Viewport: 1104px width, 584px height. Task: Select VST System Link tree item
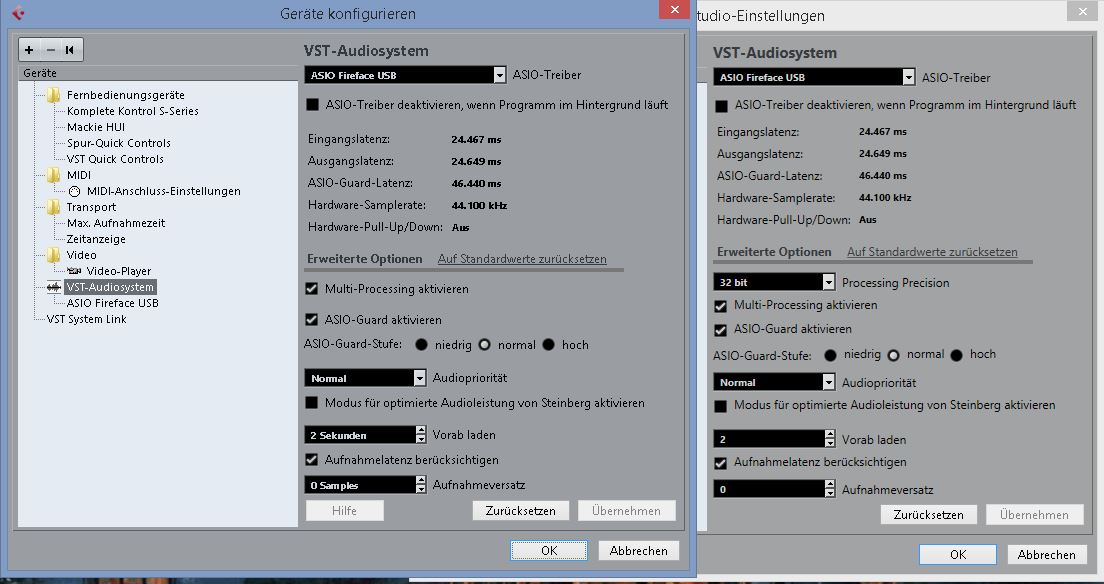[87, 319]
